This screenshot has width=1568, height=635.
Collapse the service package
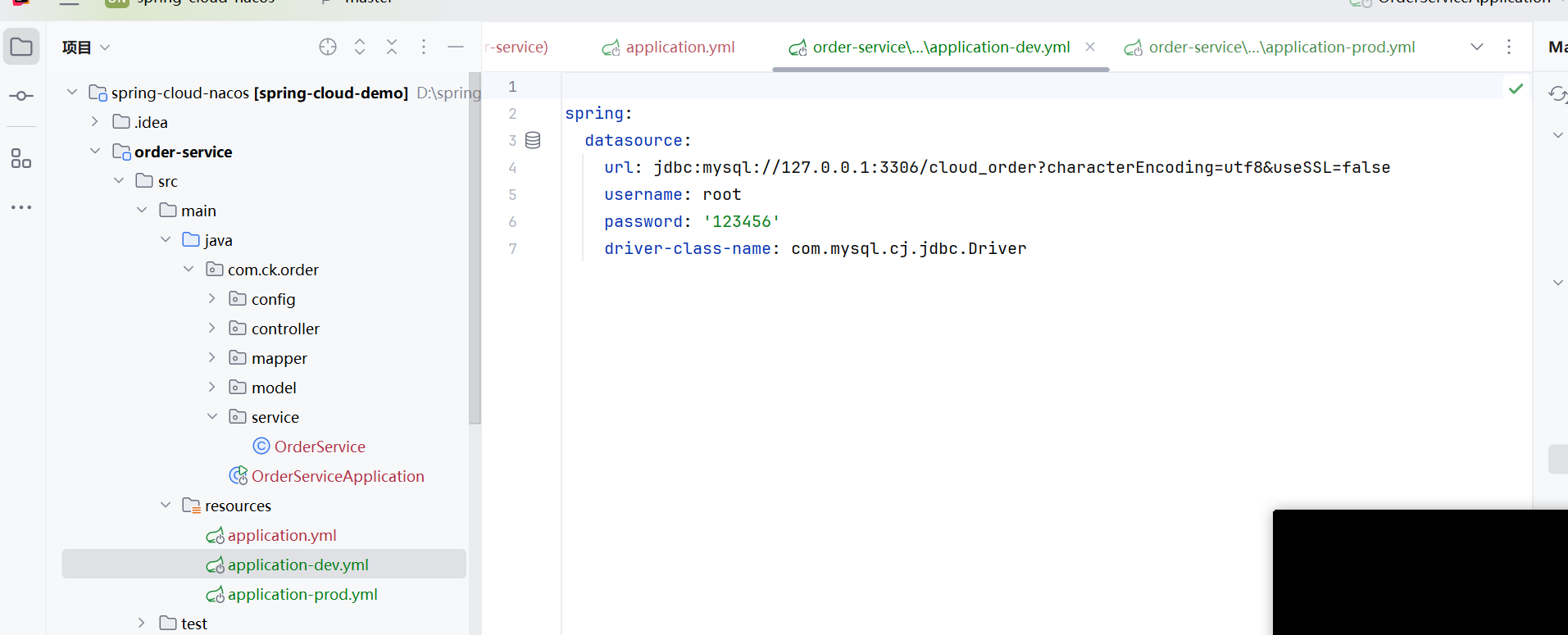click(212, 416)
